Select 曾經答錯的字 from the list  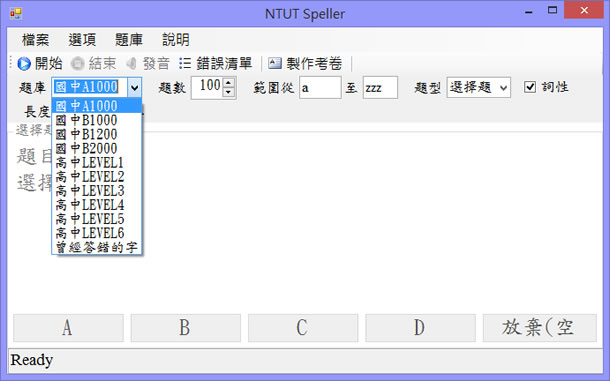pyautogui.click(x=96, y=247)
